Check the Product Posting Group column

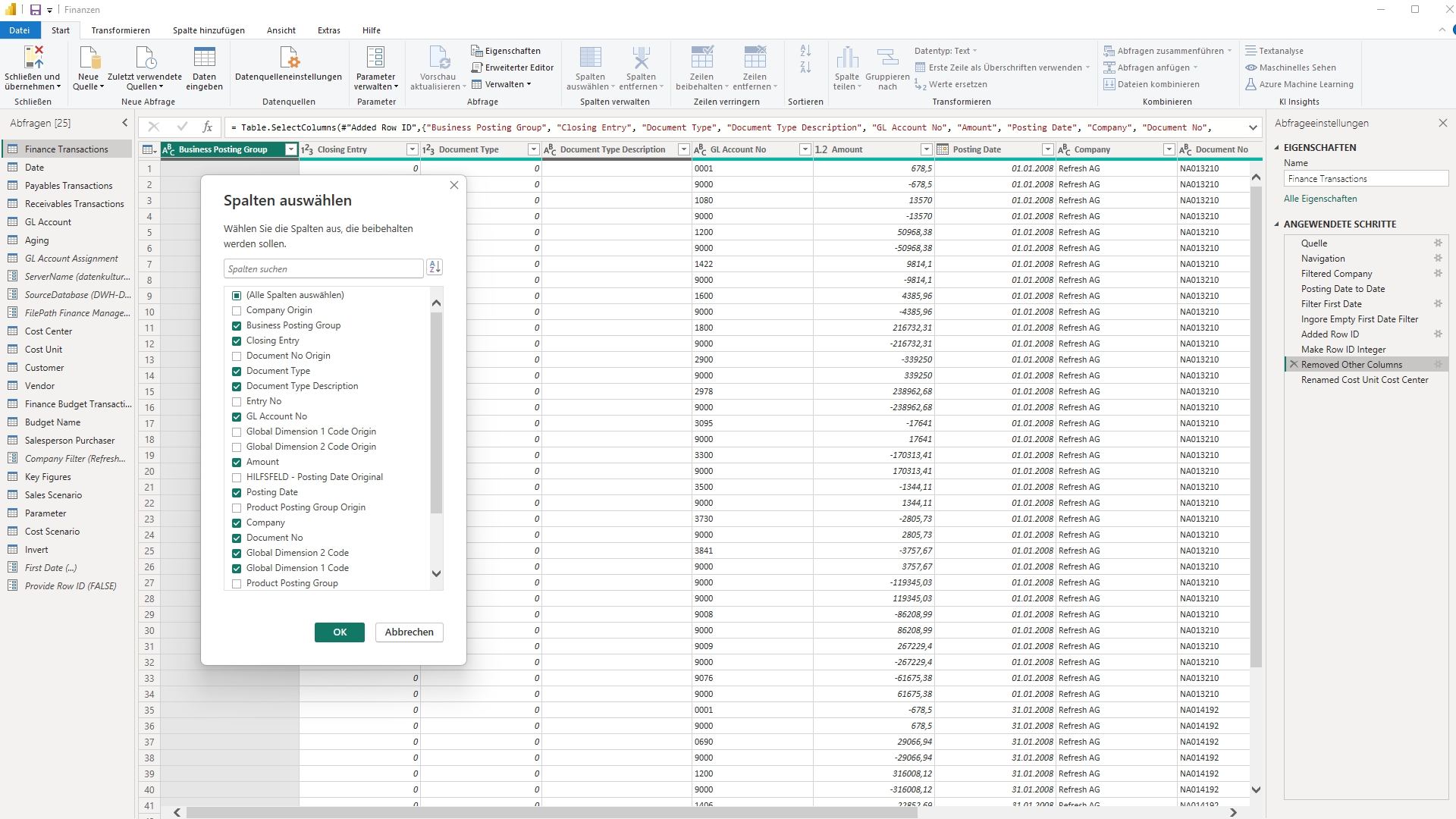237,583
